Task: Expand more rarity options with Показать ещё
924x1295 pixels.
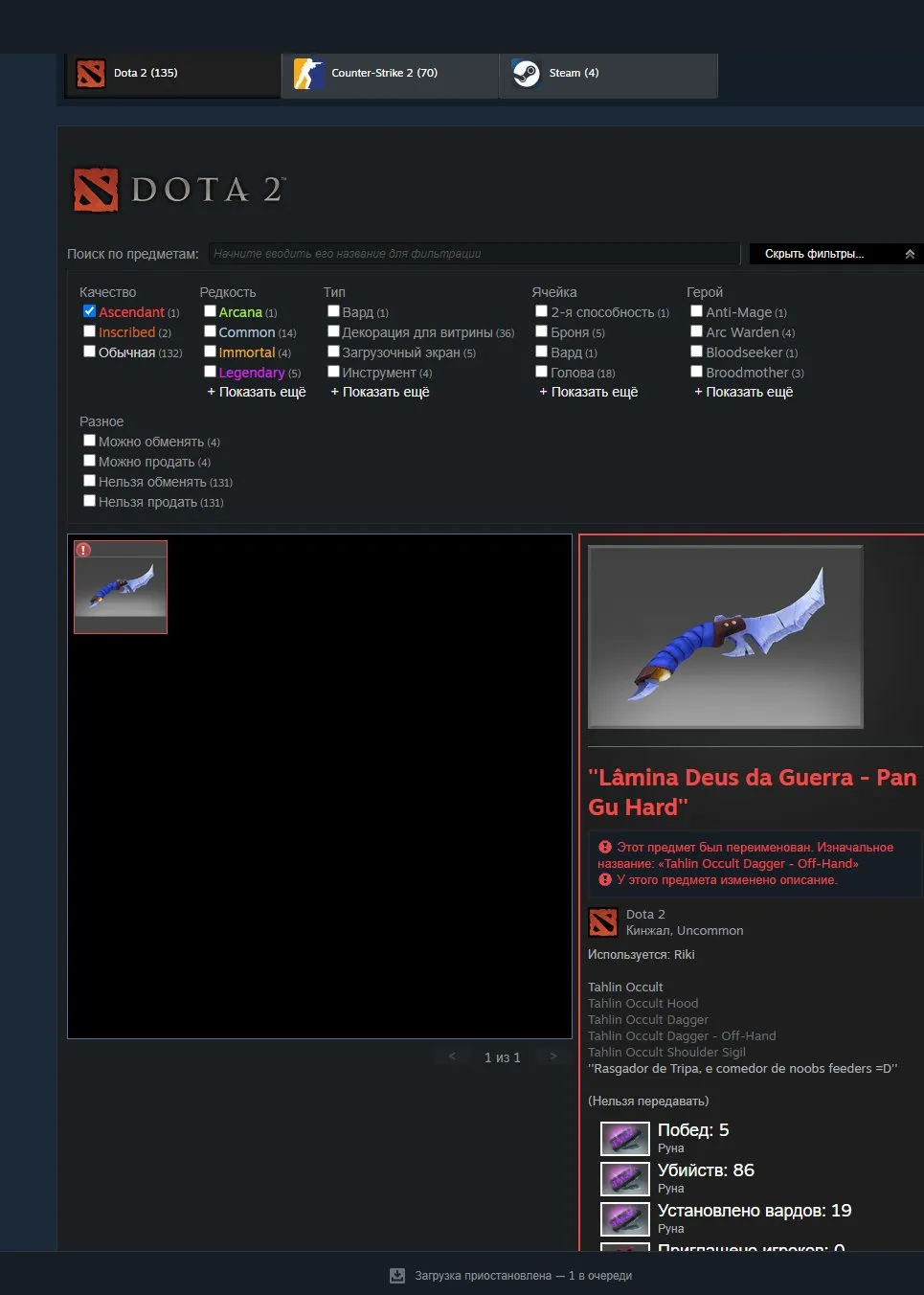Action: tap(257, 392)
